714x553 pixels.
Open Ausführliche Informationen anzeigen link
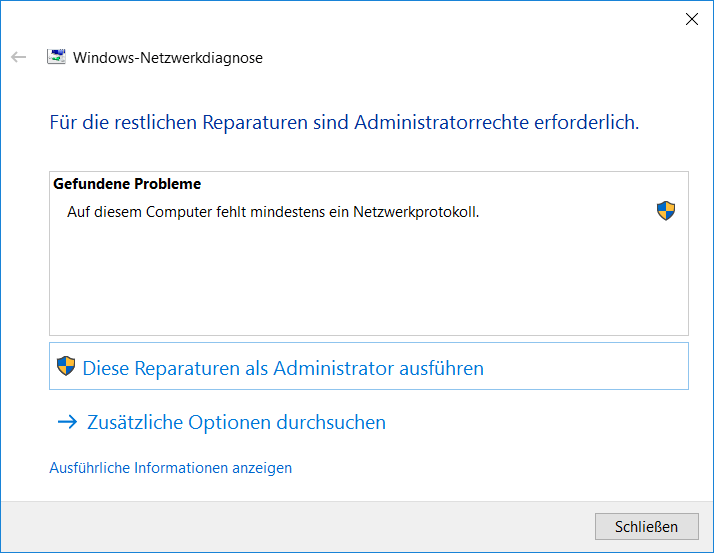pyautogui.click(x=170, y=468)
